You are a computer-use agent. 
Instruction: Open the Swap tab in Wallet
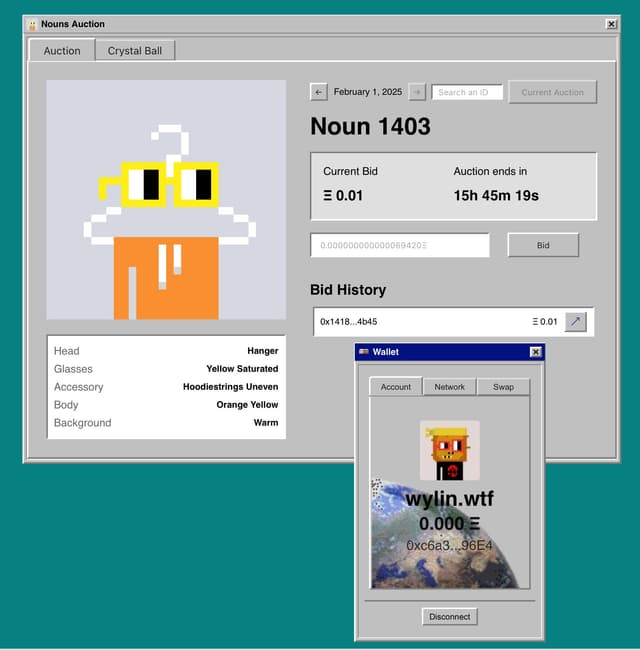click(503, 387)
